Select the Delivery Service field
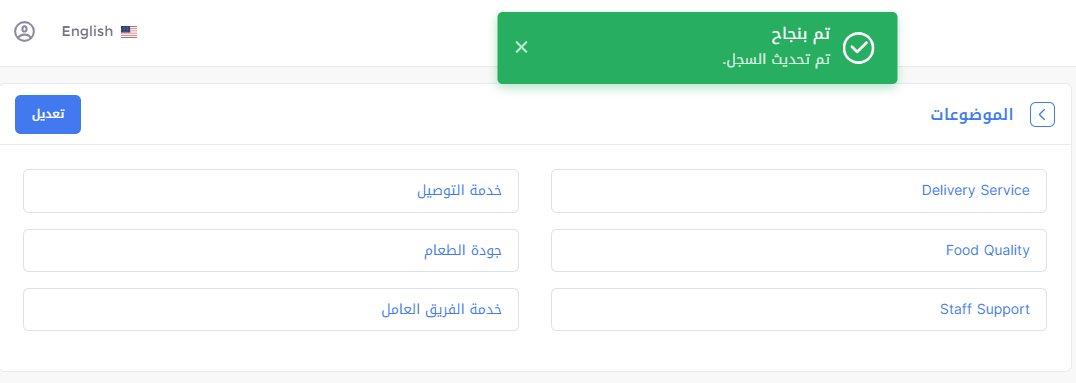The width and height of the screenshot is (1076, 383). pos(799,191)
